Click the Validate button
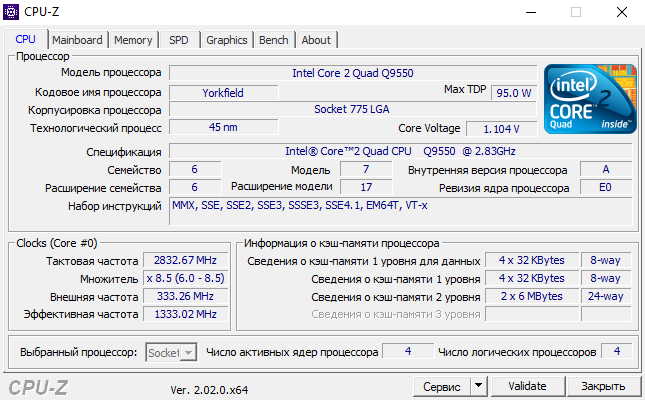645x400 pixels. (x=527, y=386)
